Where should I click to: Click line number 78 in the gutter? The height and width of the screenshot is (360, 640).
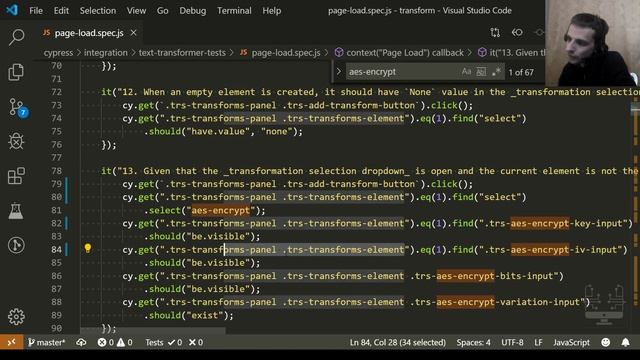point(56,171)
